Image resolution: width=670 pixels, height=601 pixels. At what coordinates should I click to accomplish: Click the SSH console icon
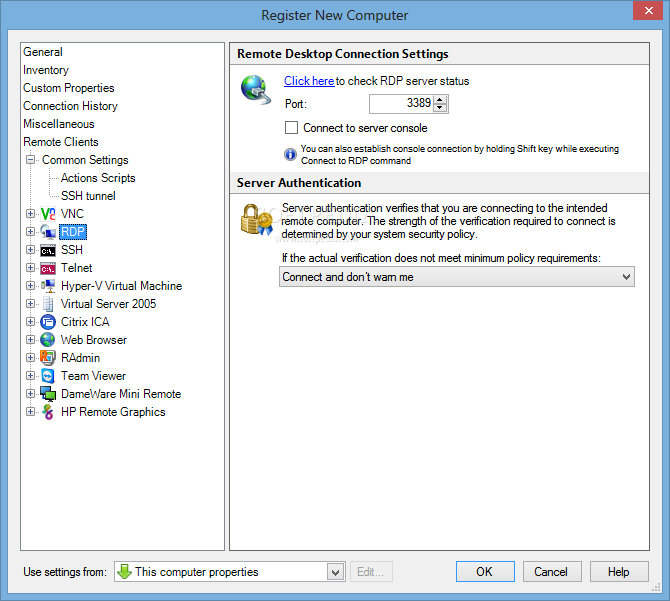(48, 250)
